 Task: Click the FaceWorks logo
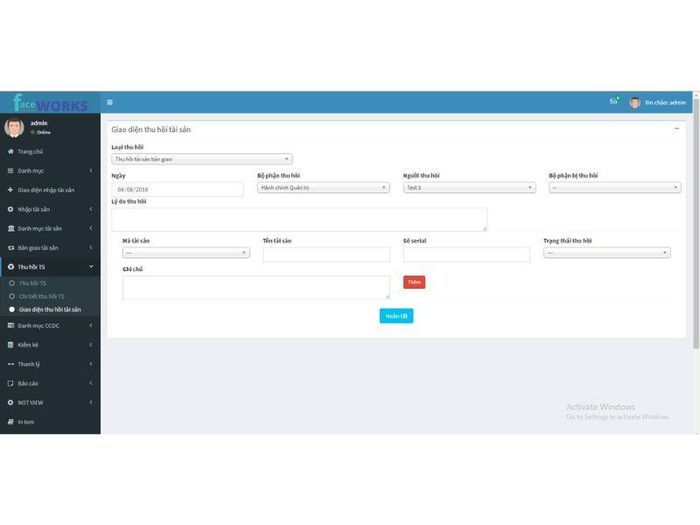point(50,103)
